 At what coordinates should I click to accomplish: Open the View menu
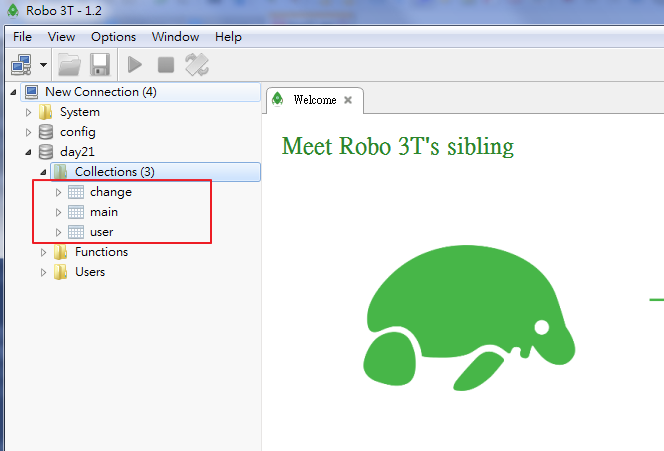click(x=61, y=37)
